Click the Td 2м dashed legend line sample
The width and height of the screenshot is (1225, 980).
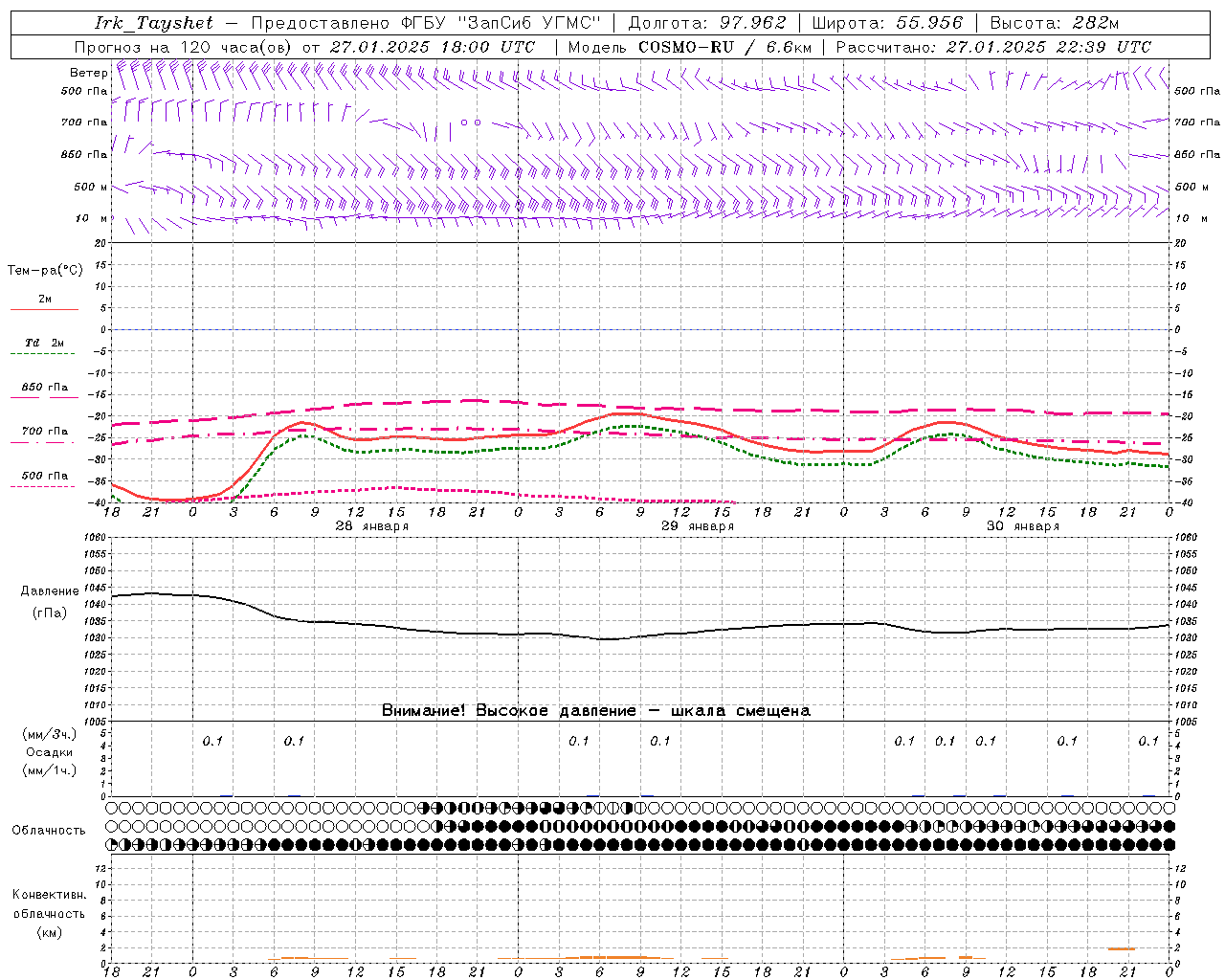pos(44,354)
